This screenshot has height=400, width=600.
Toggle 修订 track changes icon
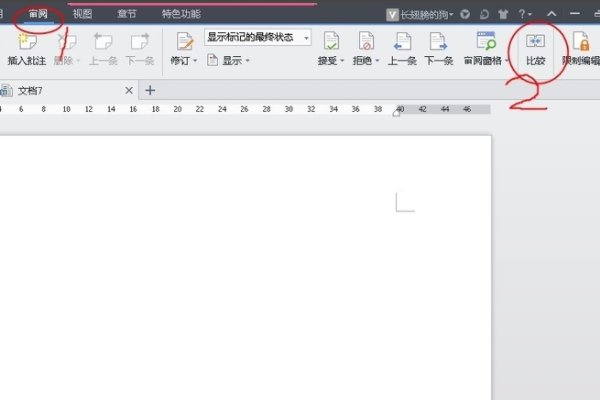click(x=184, y=41)
